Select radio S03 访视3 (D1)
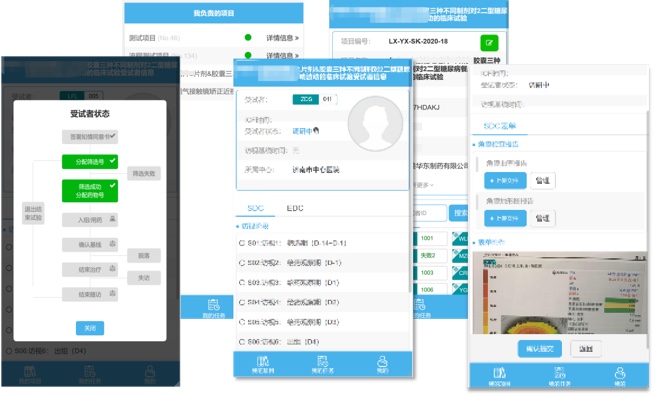Viewport: 655px width, 397px height. 241,282
